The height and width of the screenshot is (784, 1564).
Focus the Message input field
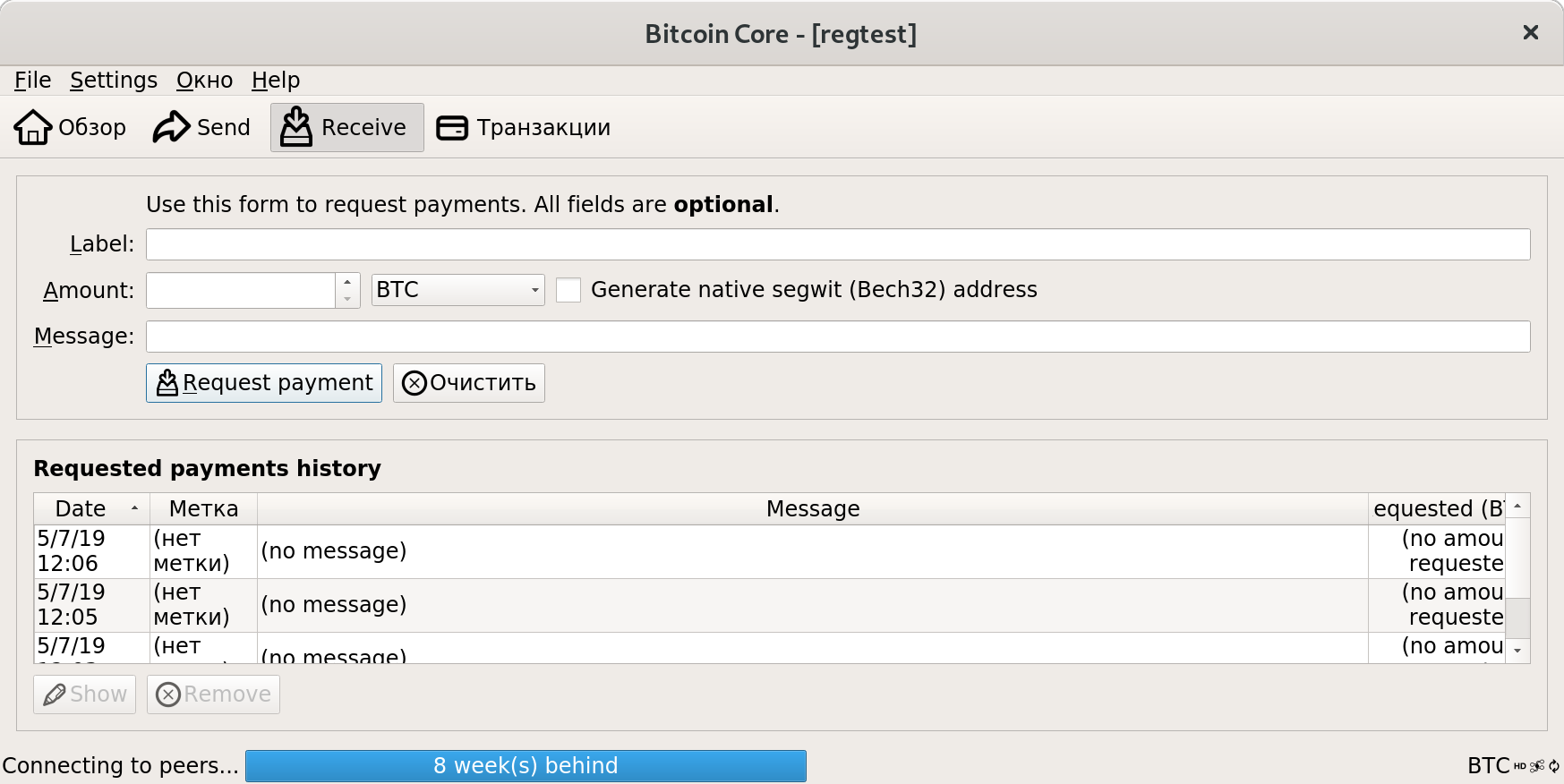coord(838,337)
